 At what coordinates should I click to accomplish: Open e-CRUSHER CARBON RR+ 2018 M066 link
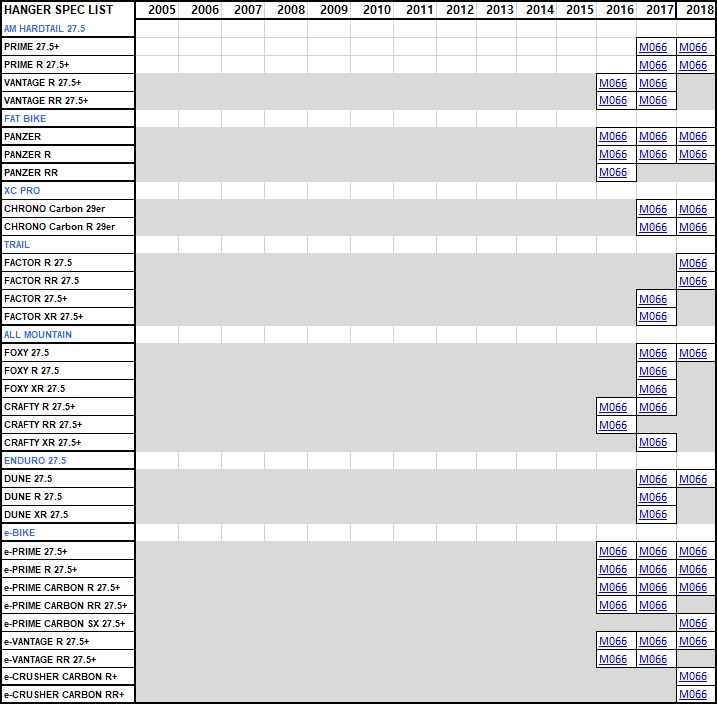[x=693, y=694]
